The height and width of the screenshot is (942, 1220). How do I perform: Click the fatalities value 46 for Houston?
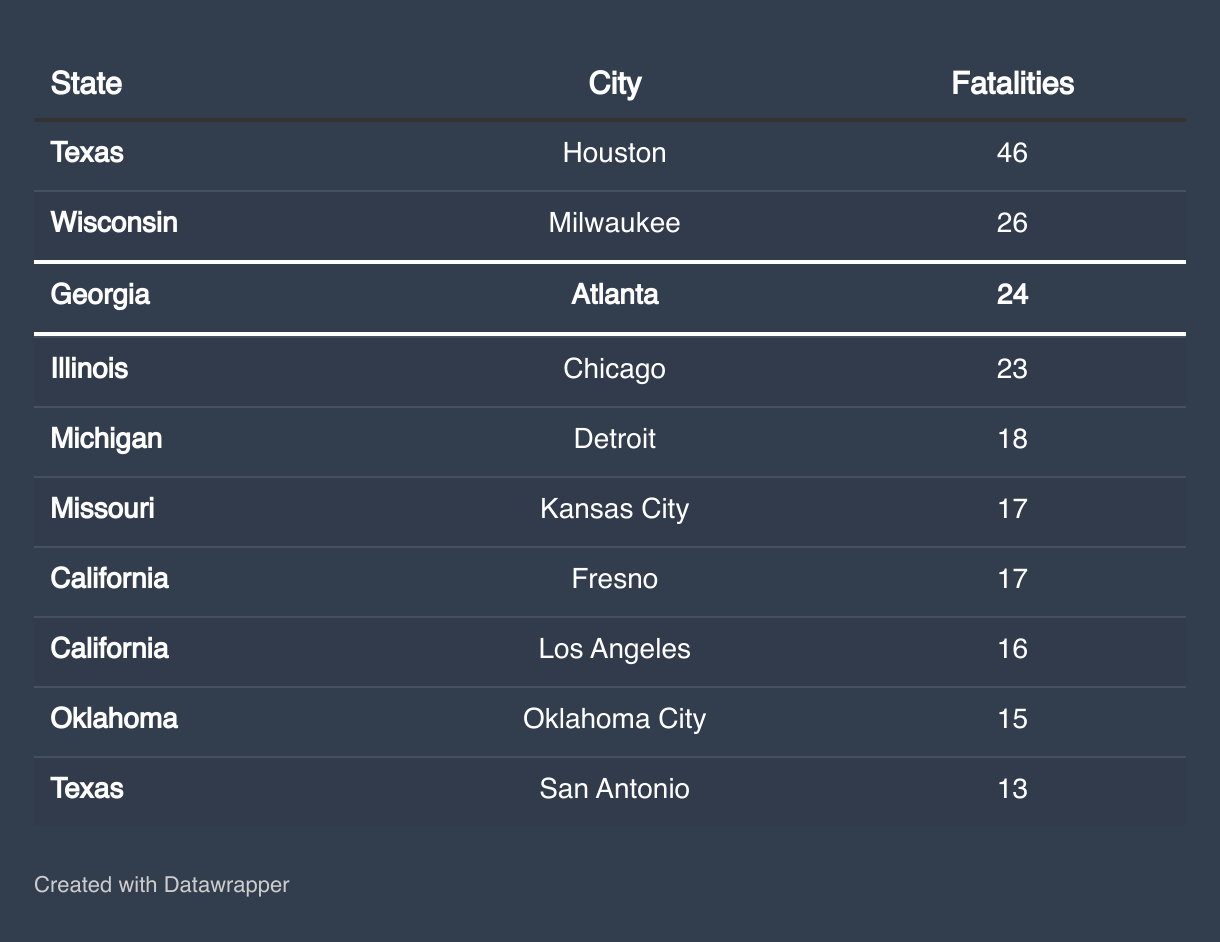point(1012,153)
